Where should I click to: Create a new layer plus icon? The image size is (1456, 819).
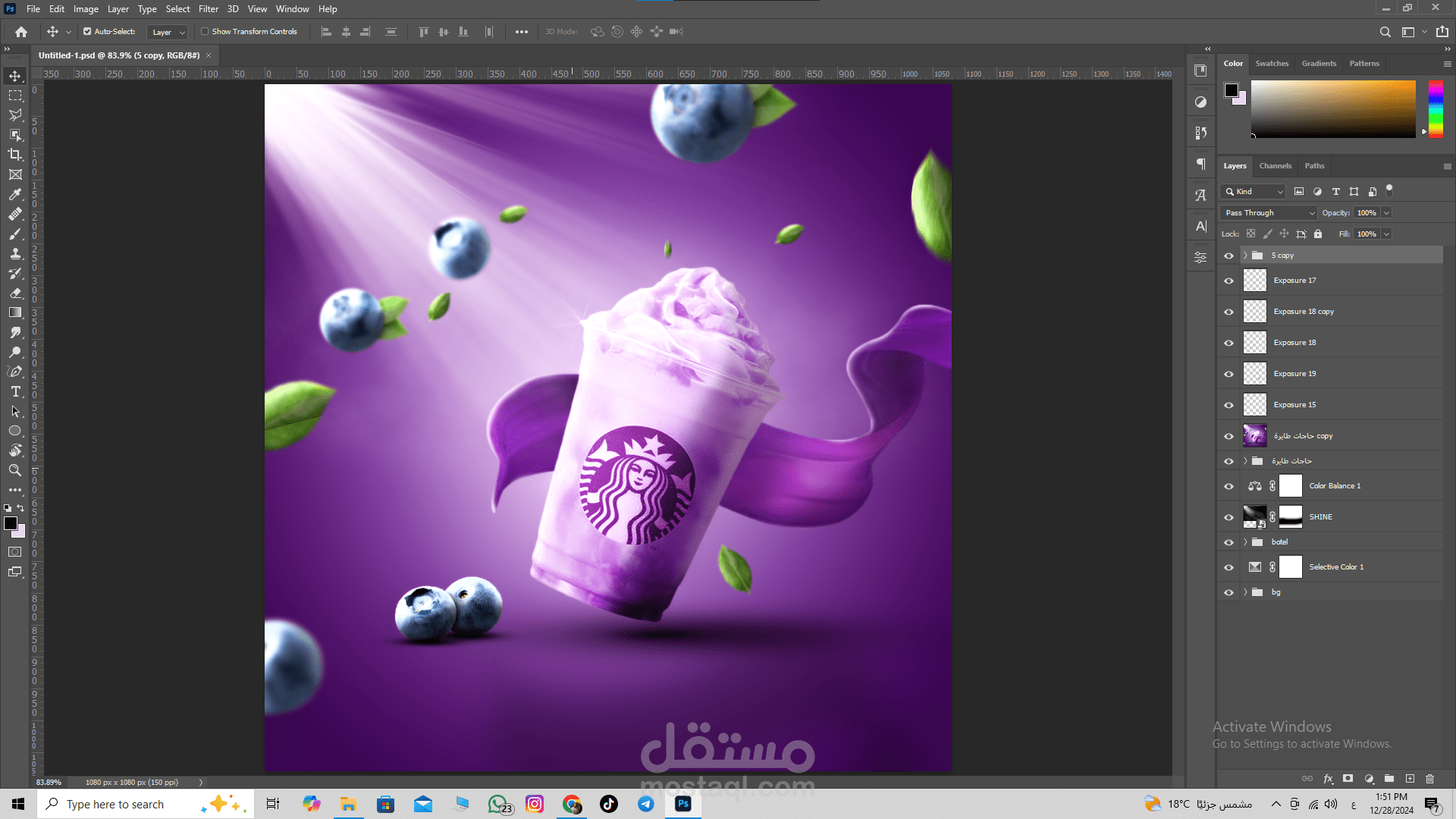(x=1410, y=779)
